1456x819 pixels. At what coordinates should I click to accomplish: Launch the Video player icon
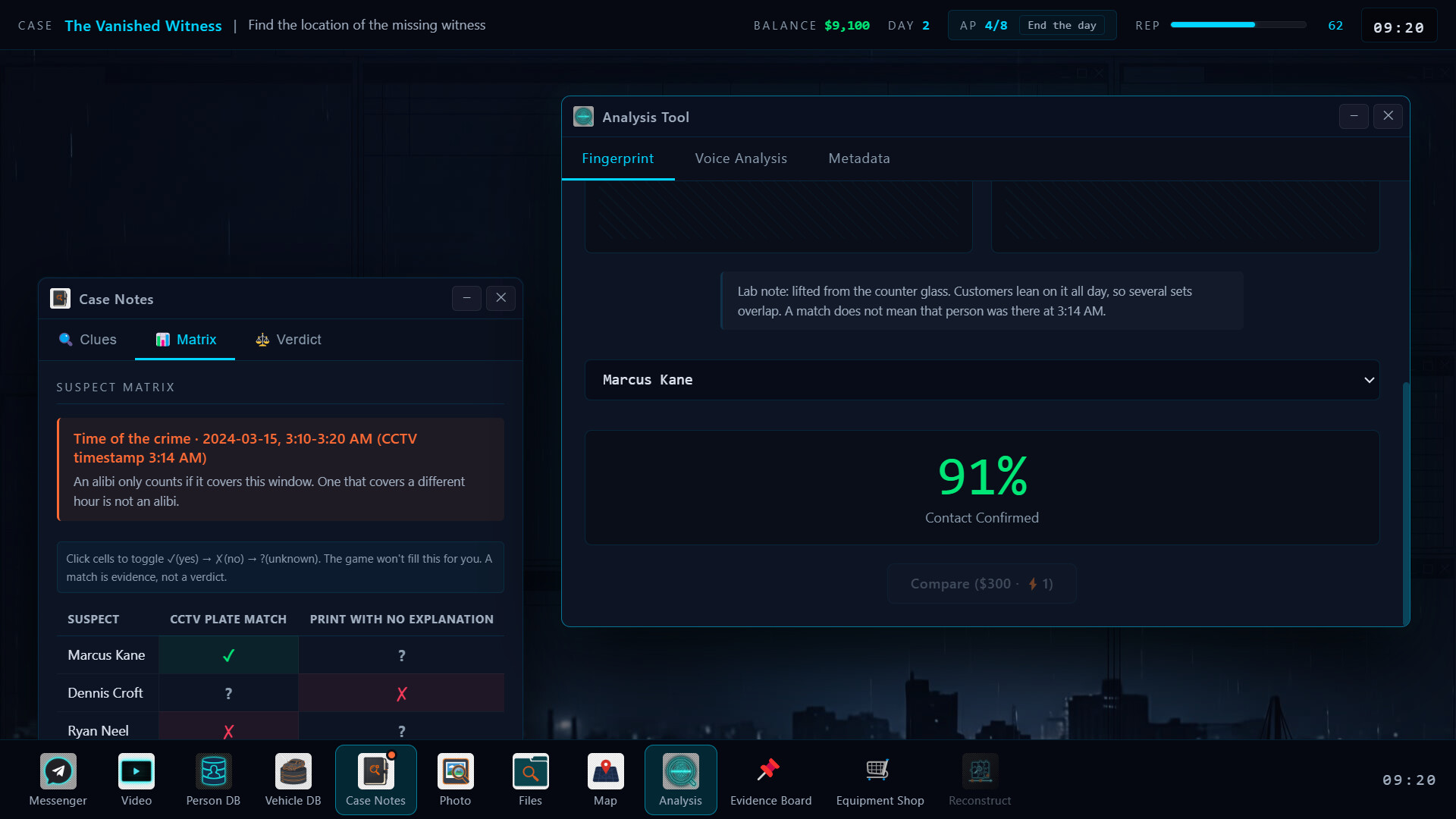tap(136, 780)
